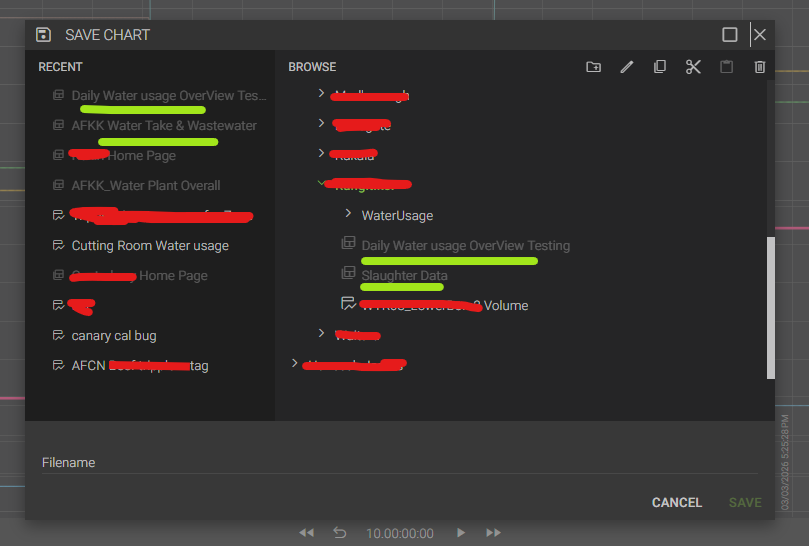Click the rename pencil icon
This screenshot has width=809, height=546.
click(x=626, y=67)
